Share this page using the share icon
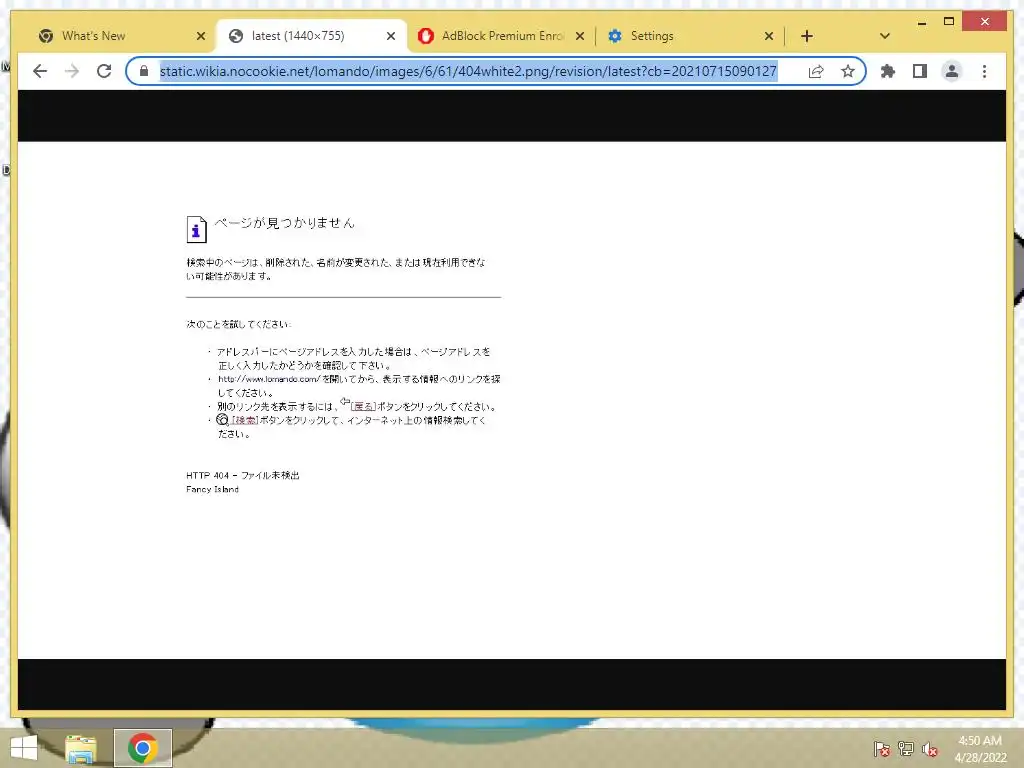 (x=816, y=71)
